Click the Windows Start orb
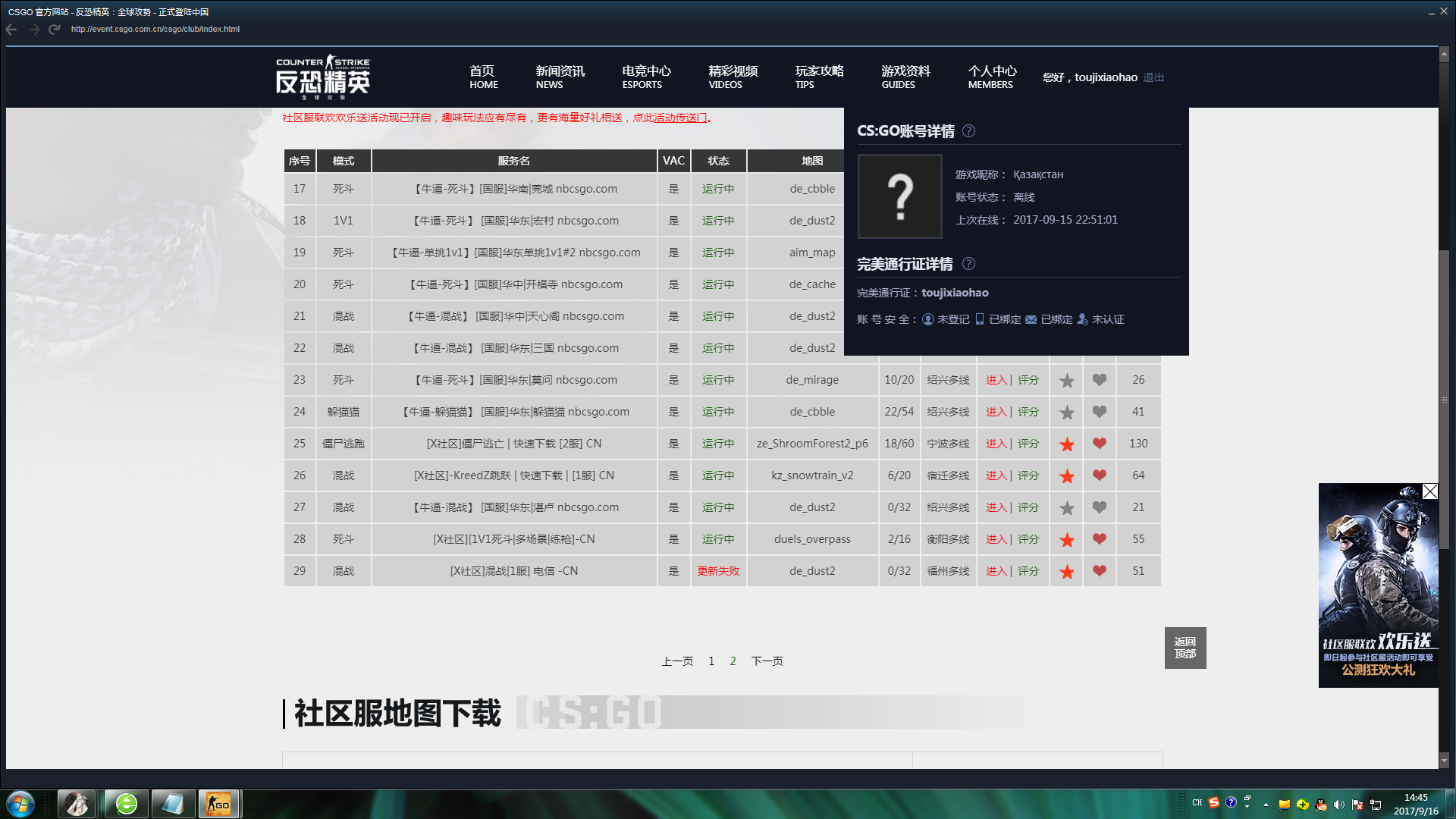 [20, 804]
